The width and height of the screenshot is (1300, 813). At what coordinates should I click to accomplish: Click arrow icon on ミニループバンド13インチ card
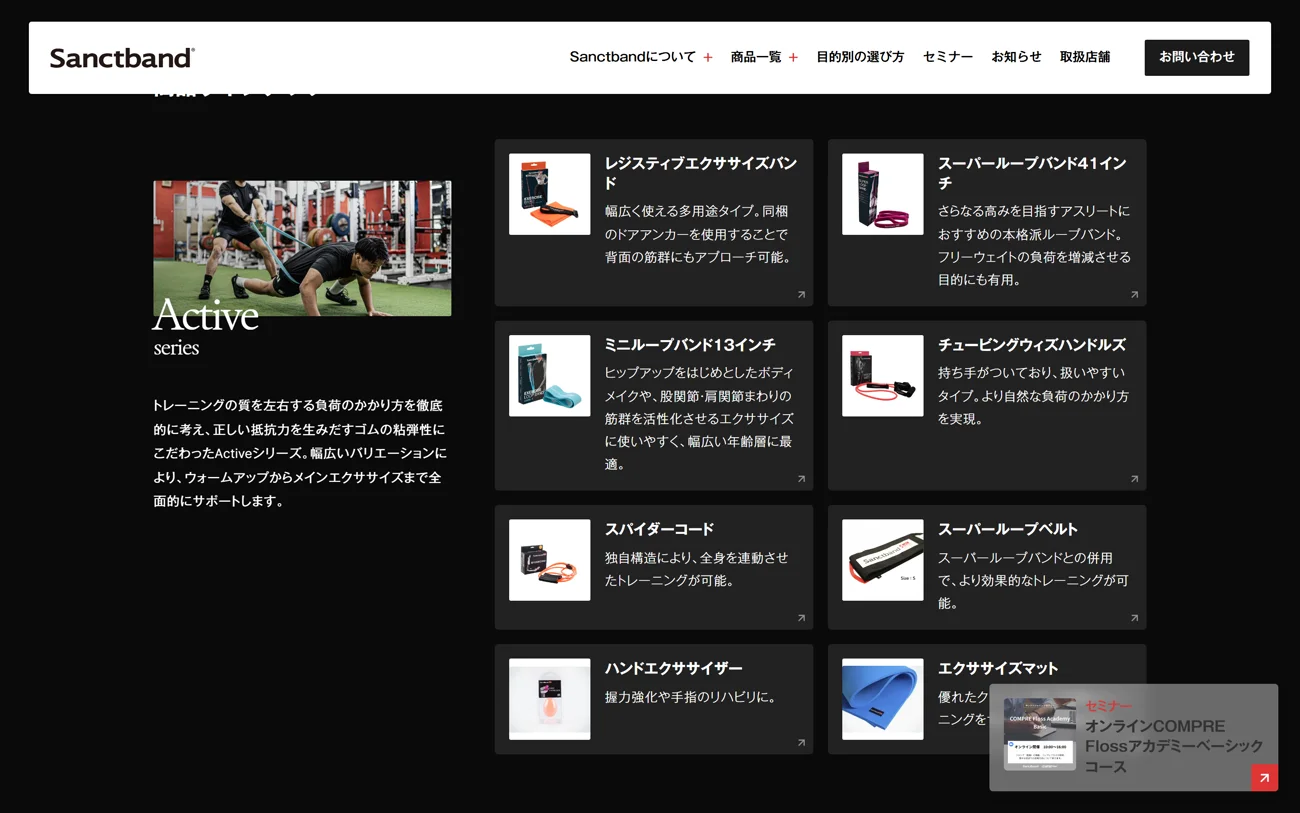pyautogui.click(x=801, y=479)
